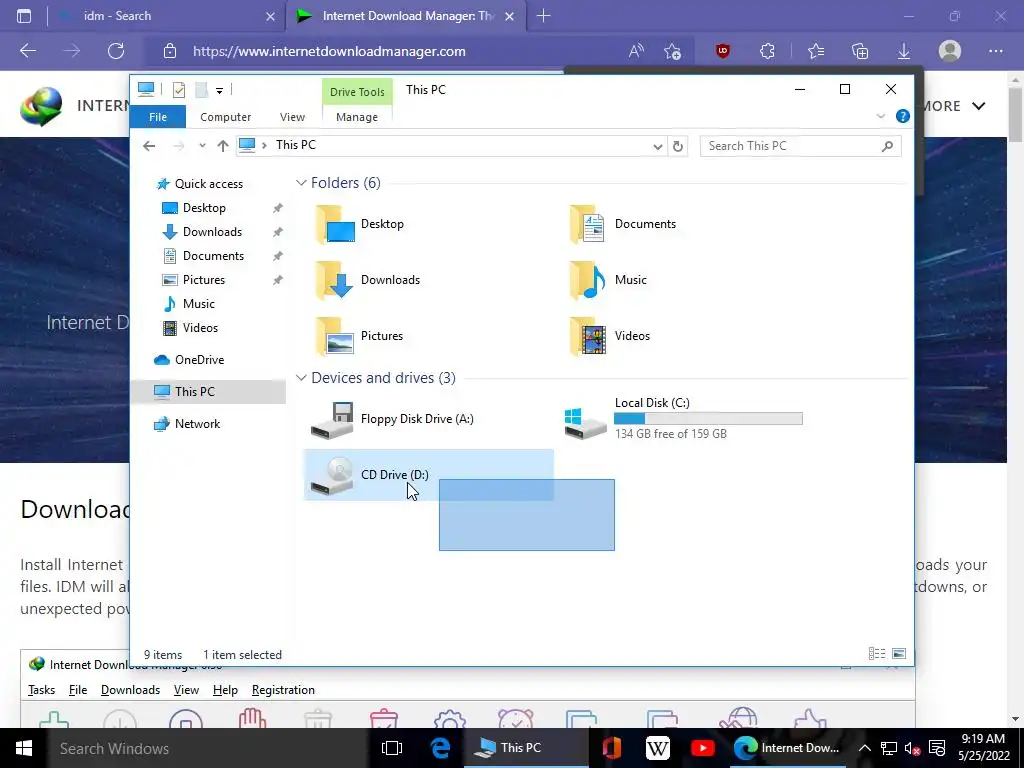This screenshot has height=768, width=1024.
Task: Select Pictures in Quick access sidebar
Action: tap(204, 280)
